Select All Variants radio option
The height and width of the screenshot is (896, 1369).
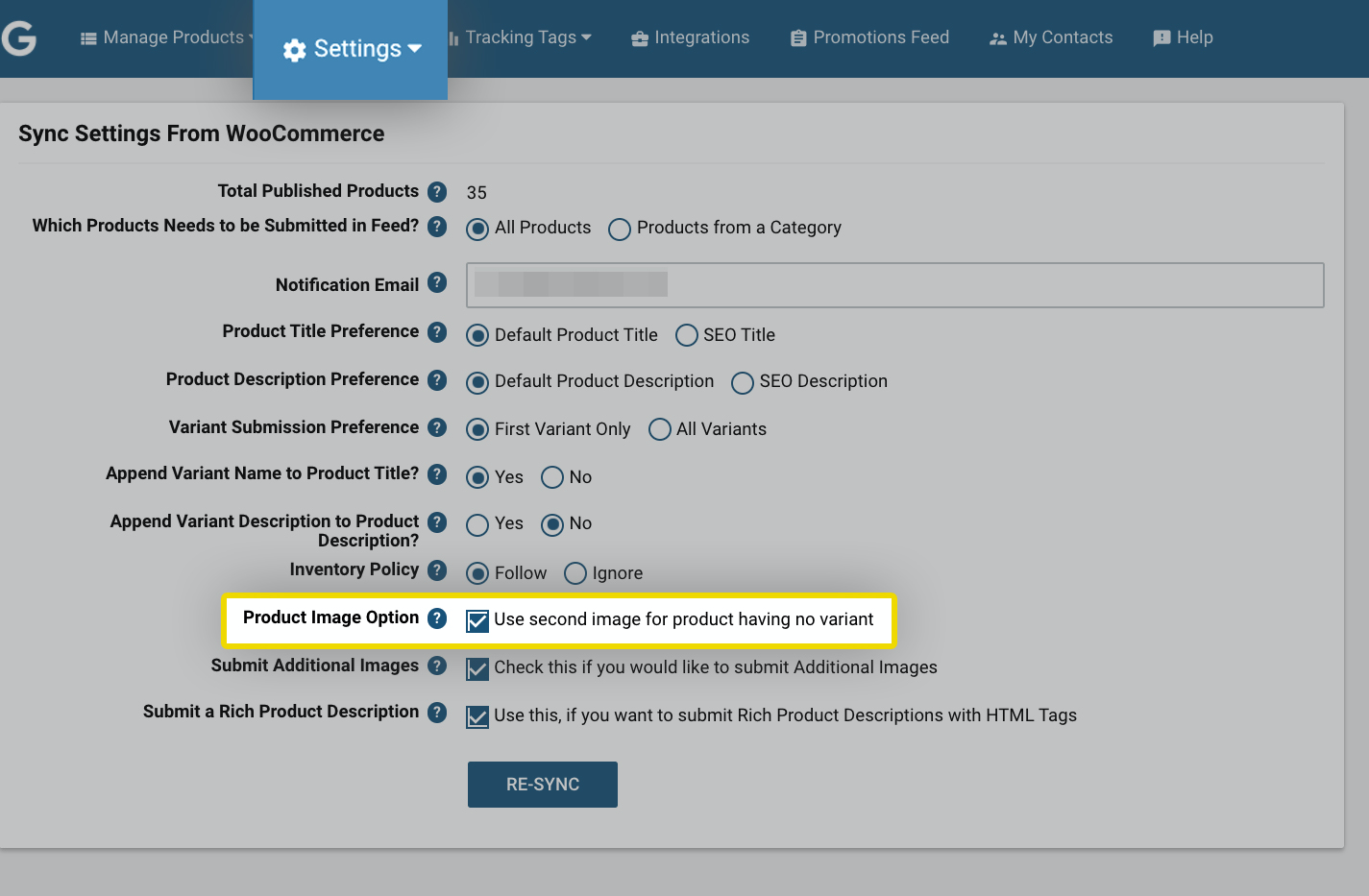coord(660,429)
